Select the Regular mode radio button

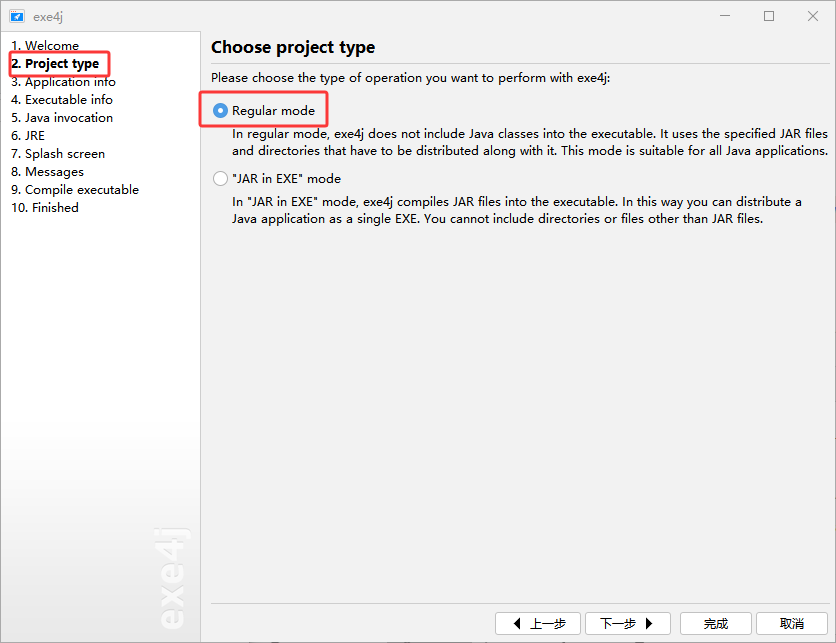tap(220, 110)
